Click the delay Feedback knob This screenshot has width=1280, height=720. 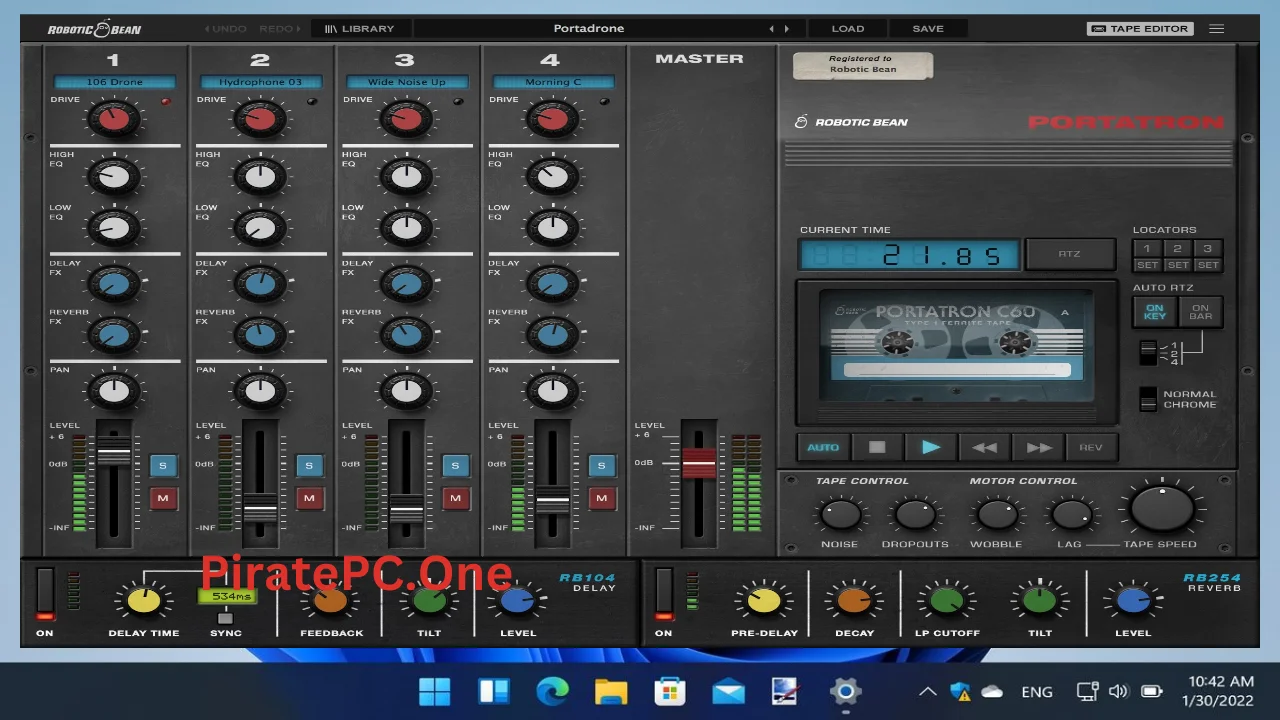tap(330, 600)
